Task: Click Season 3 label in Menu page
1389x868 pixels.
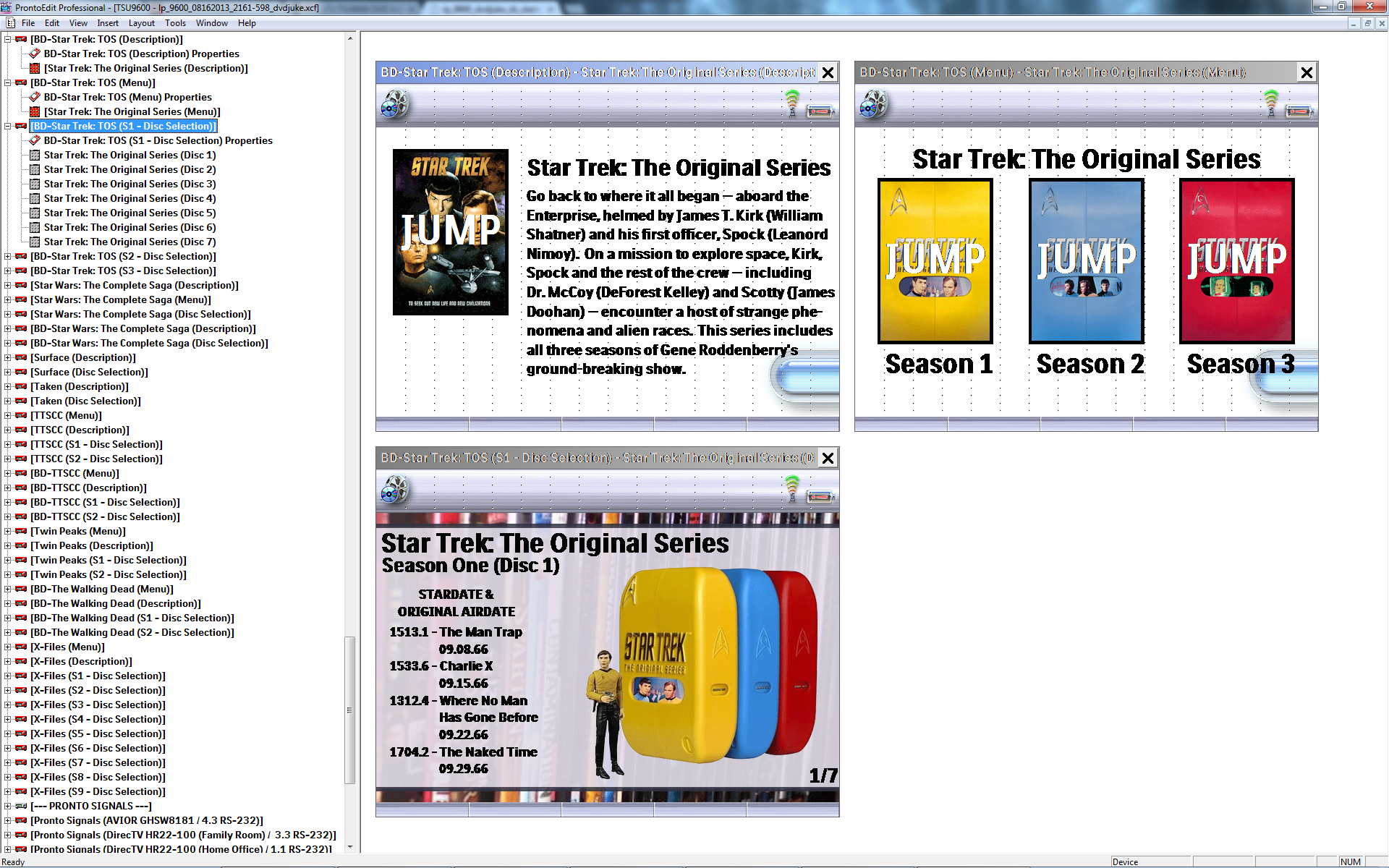Action: 1241,364
